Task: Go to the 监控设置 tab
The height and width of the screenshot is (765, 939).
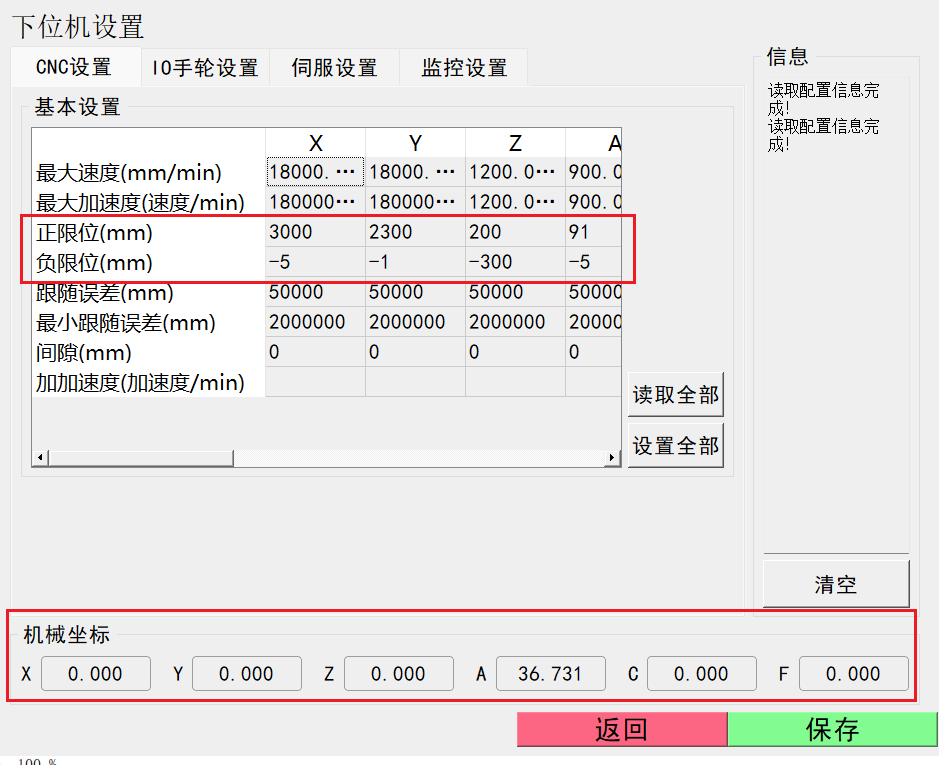Action: (464, 68)
